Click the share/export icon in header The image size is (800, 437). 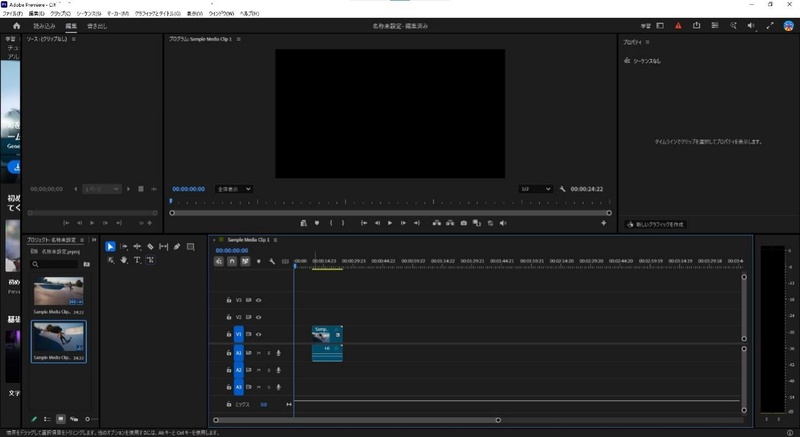pyautogui.click(x=696, y=25)
